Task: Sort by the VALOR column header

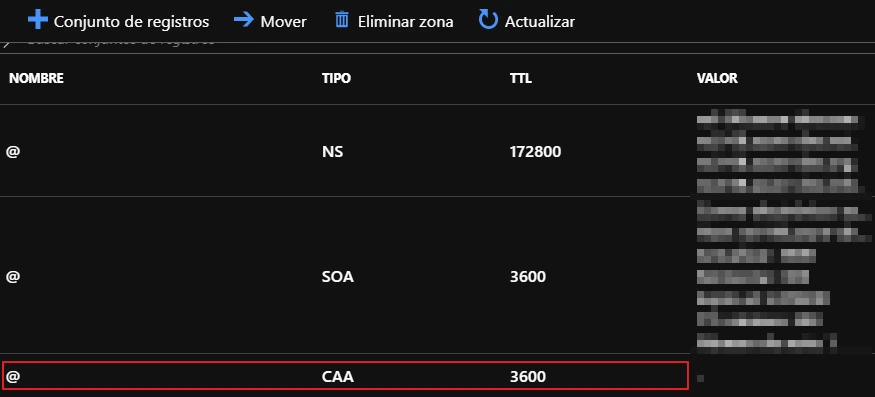Action: (x=717, y=79)
